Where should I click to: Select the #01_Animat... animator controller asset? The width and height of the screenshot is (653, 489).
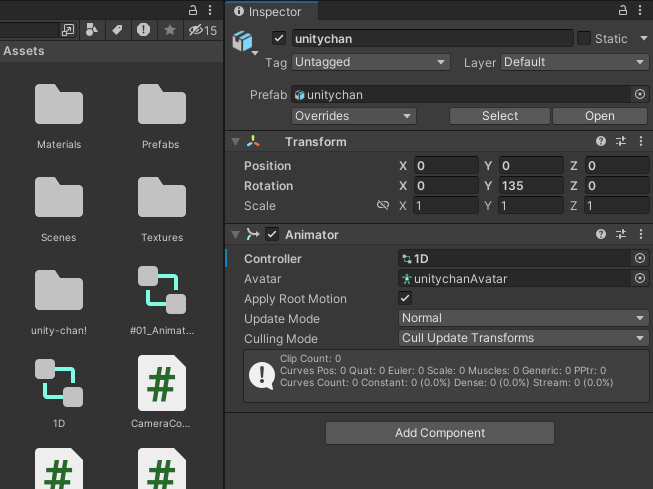point(162,301)
